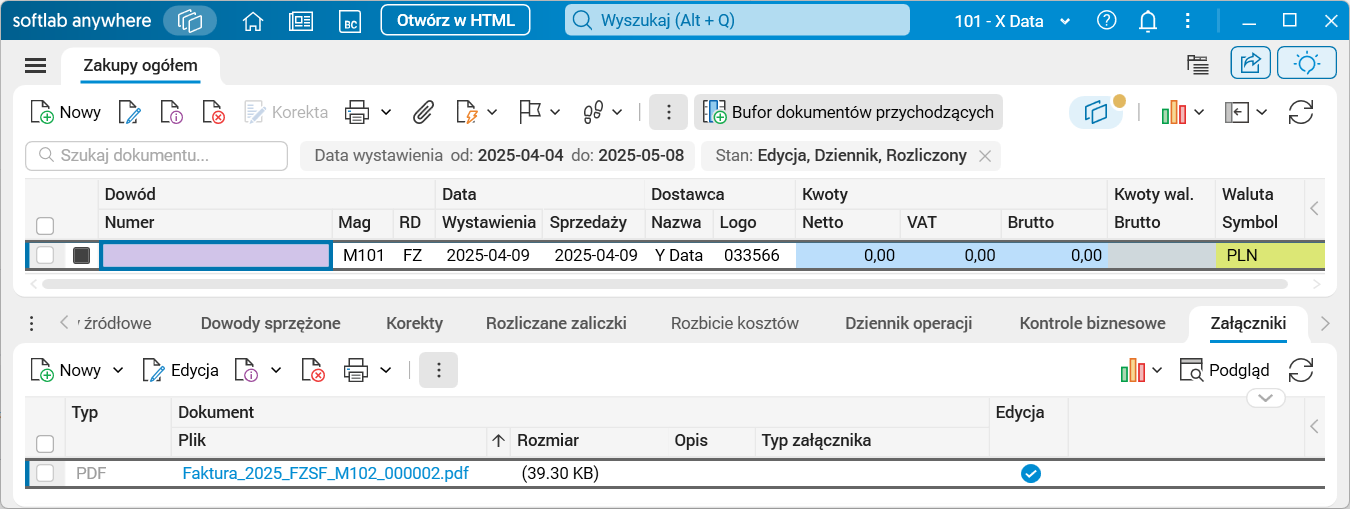Open the Dowody sprzężone tab

[x=271, y=323]
